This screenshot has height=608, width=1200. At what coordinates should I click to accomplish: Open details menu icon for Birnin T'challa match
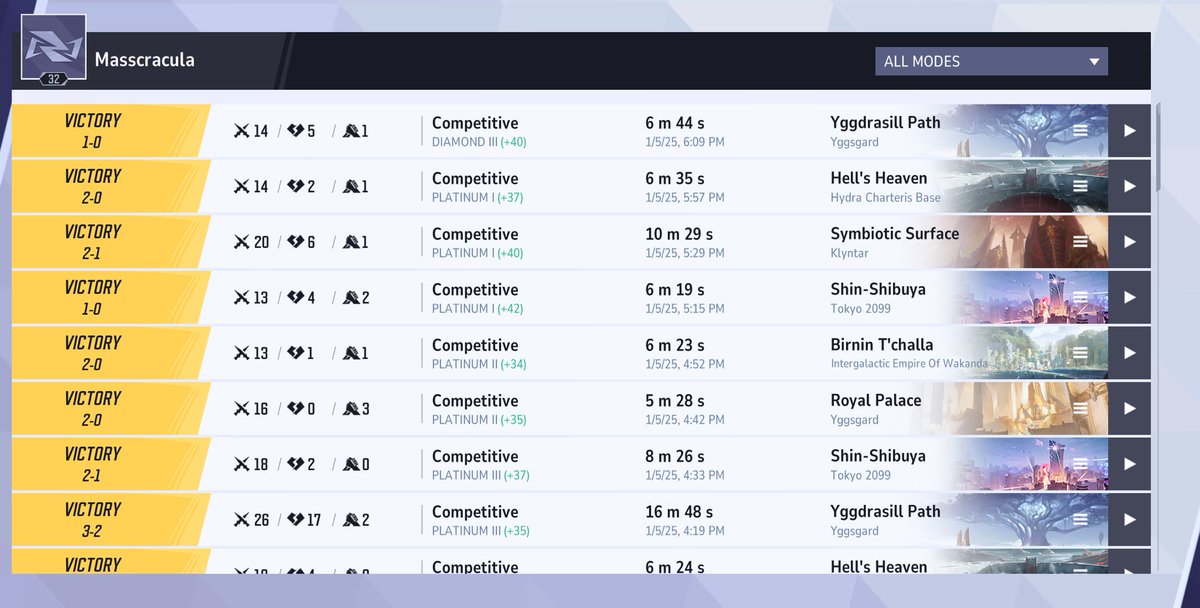1080,353
